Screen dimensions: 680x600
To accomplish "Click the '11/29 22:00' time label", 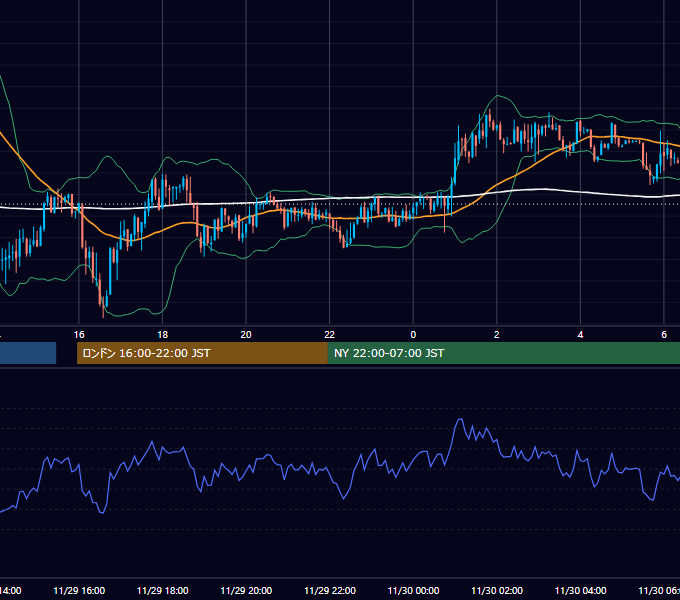I will pos(330,590).
